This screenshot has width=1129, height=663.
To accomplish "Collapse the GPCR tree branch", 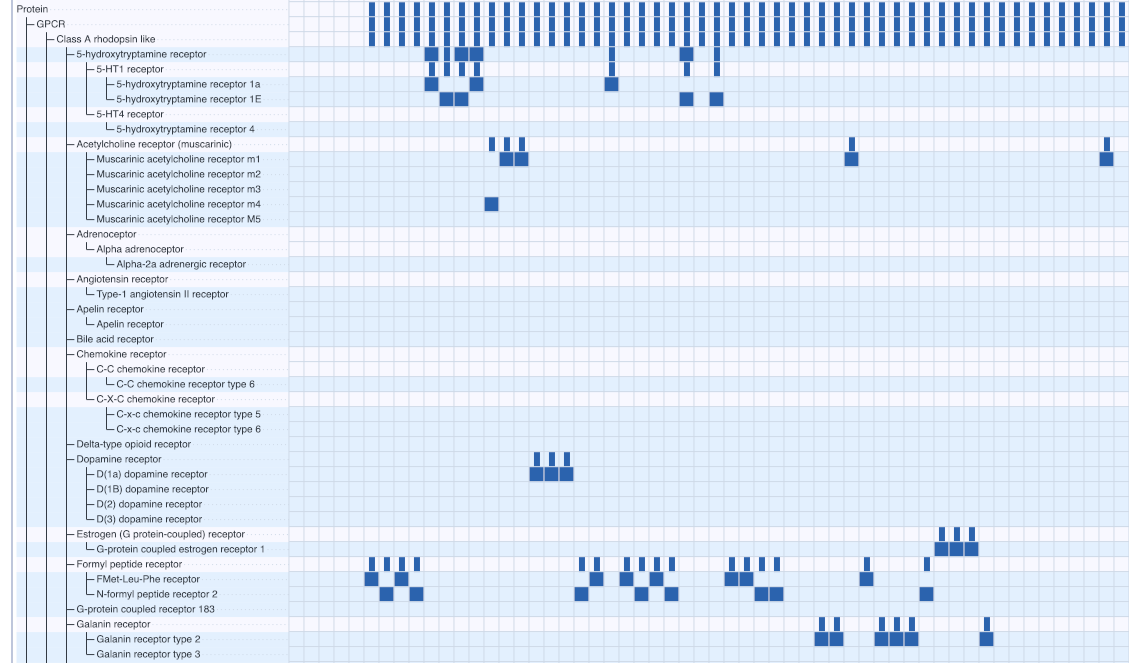I will 49,24.
